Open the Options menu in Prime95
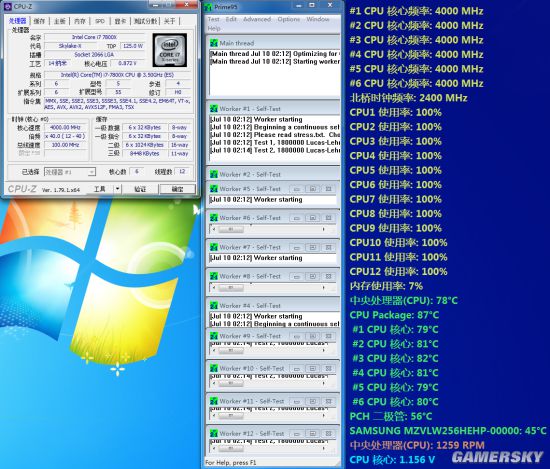Image resolution: width=550 pixels, height=469 pixels. [289, 19]
